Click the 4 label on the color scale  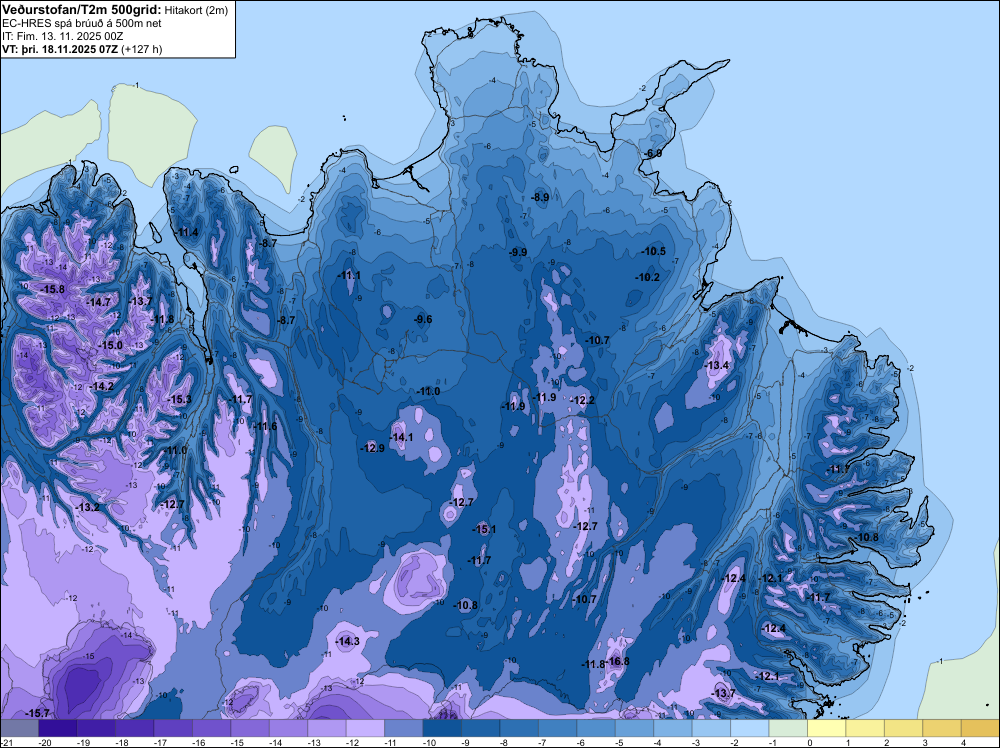tap(963, 742)
